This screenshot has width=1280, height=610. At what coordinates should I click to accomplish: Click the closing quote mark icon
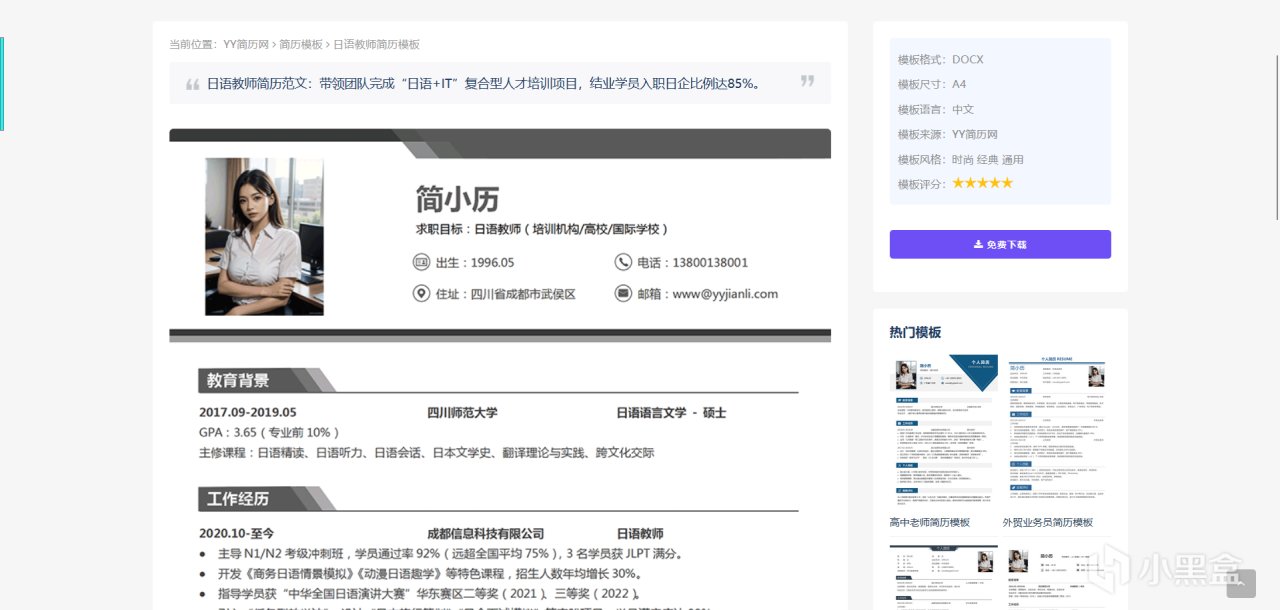[807, 81]
